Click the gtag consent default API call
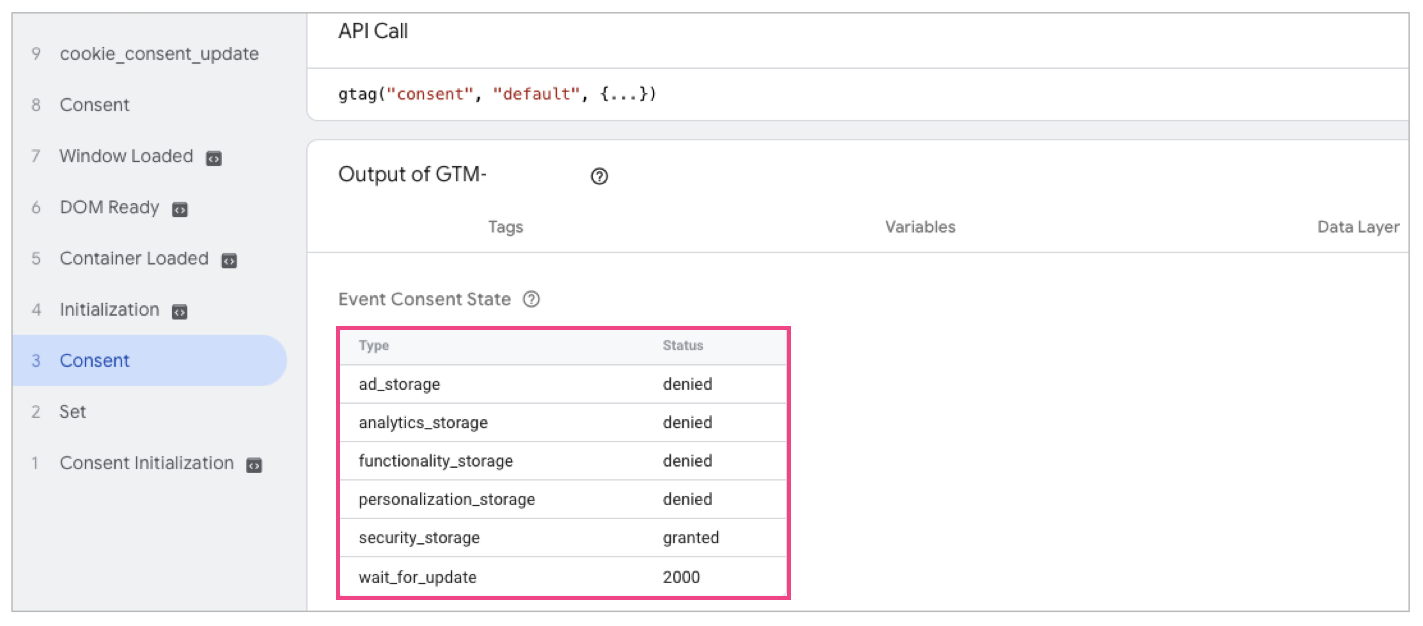The image size is (1423, 626). 497,95
